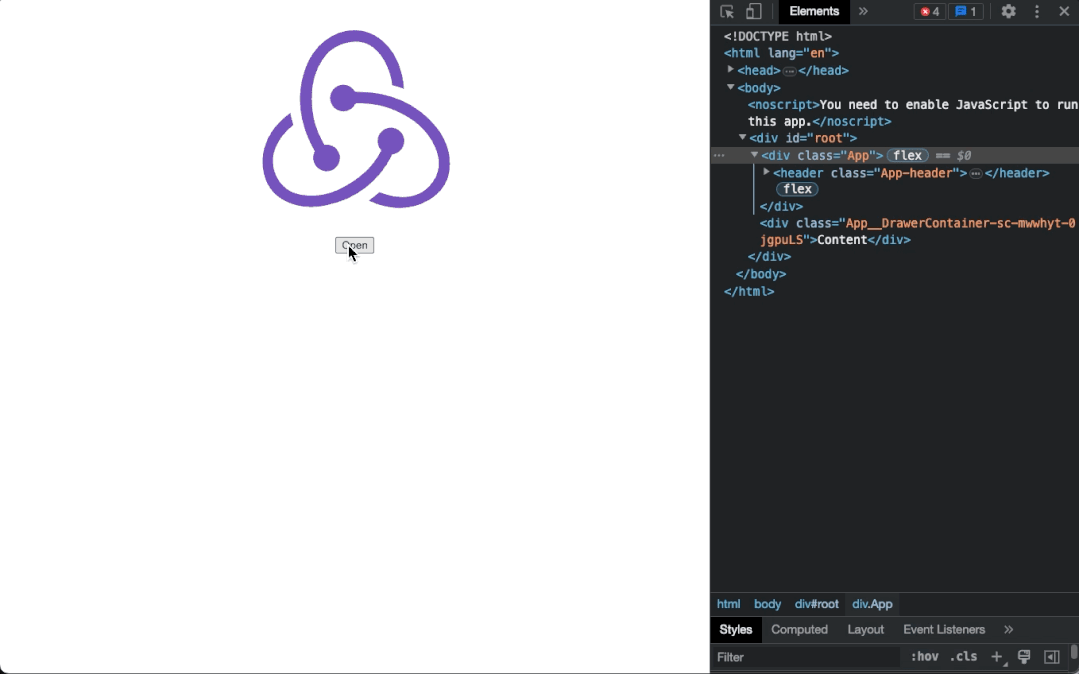The width and height of the screenshot is (1079, 674).
Task: Open the DevTools settings gear
Action: tap(1008, 12)
